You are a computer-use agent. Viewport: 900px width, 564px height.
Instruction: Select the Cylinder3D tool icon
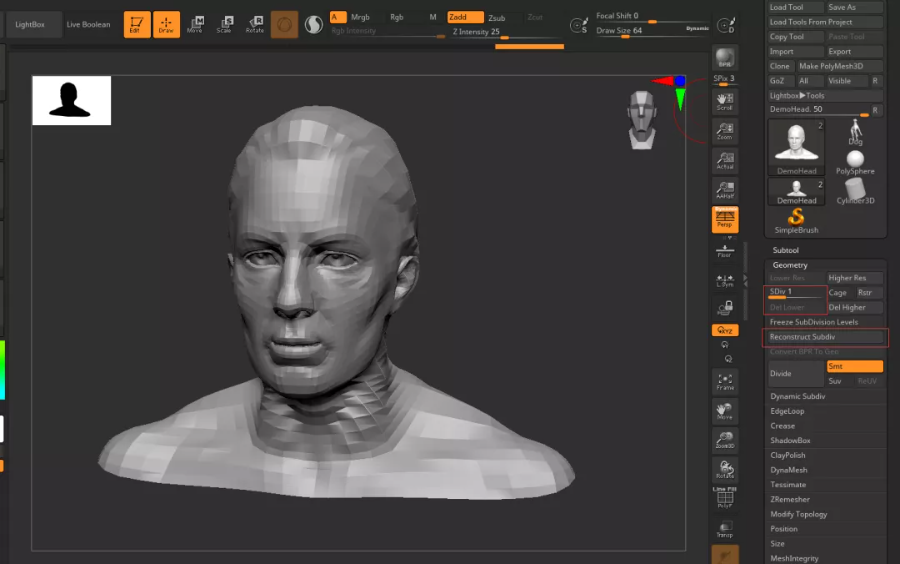coord(855,192)
